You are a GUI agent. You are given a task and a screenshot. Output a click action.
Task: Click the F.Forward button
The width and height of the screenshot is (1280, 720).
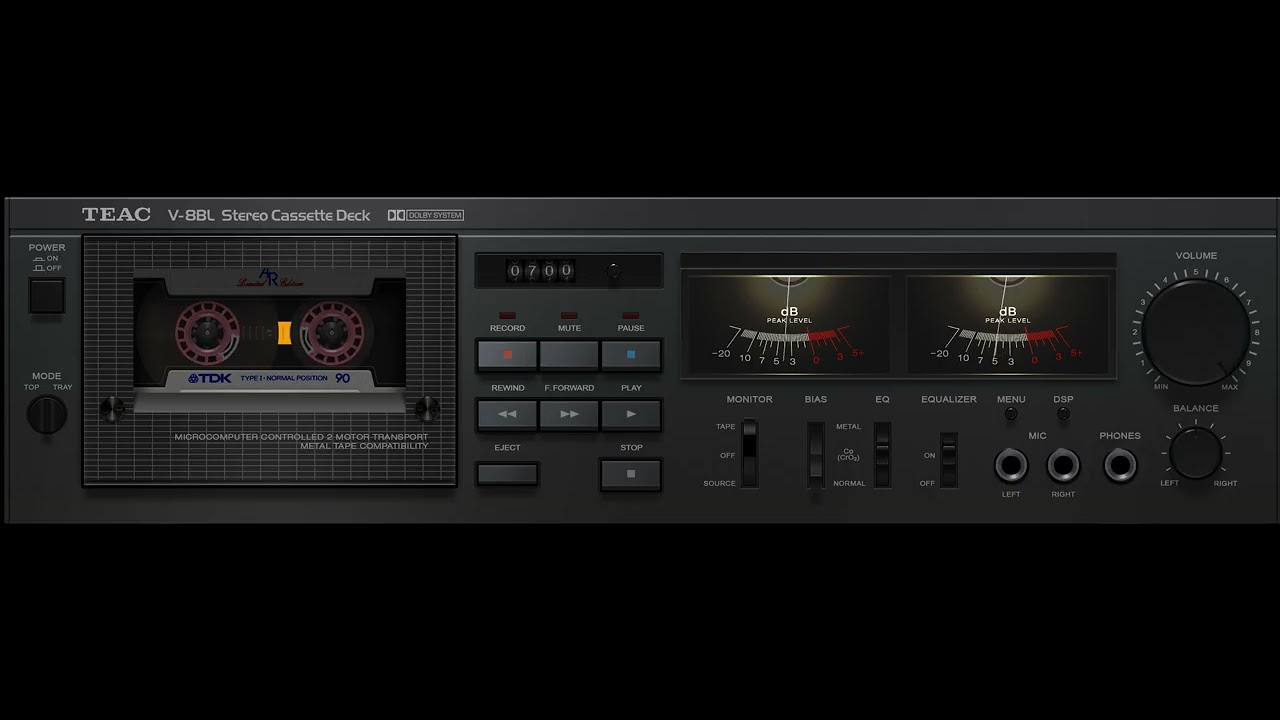(x=569, y=414)
